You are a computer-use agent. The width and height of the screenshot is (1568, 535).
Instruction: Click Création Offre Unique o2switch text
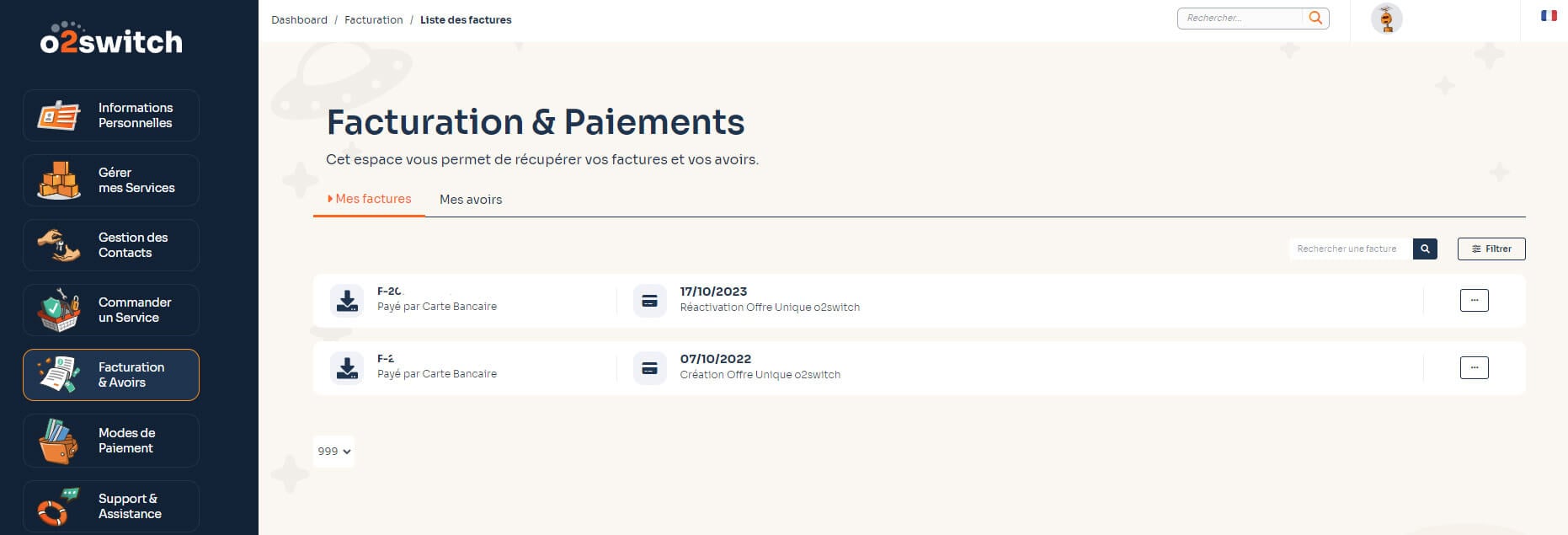coord(760,375)
